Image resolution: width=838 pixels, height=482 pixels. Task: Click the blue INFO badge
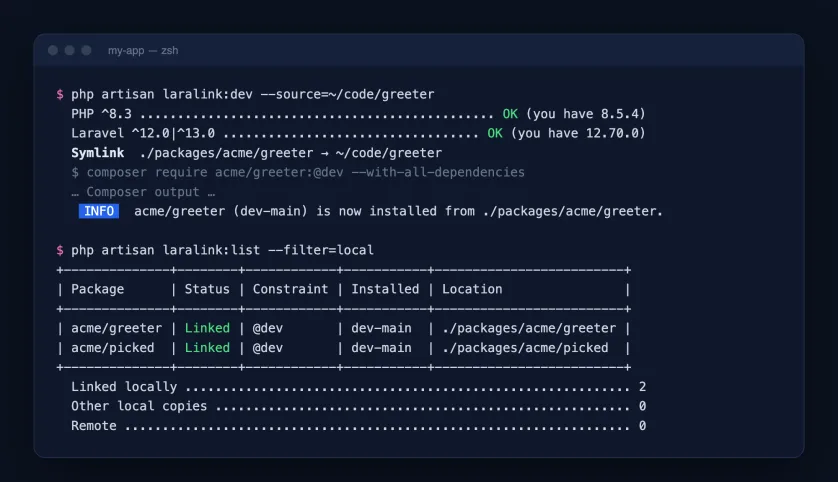[x=99, y=211]
